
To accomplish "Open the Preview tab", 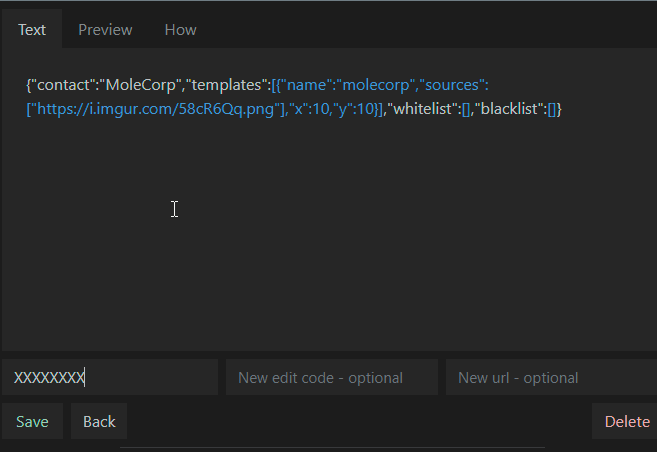I will pyautogui.click(x=105, y=29).
